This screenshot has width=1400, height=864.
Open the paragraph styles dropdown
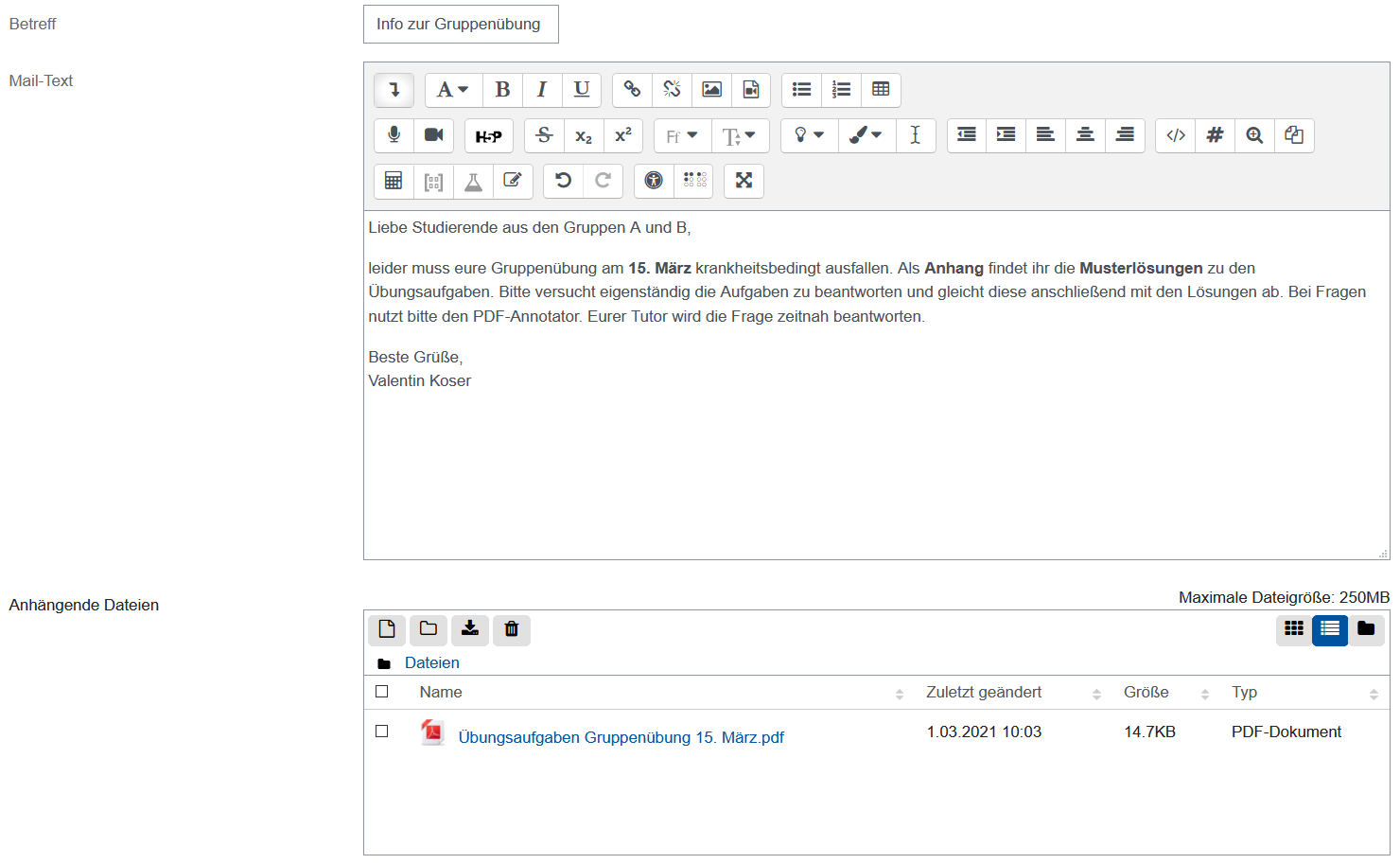452,90
